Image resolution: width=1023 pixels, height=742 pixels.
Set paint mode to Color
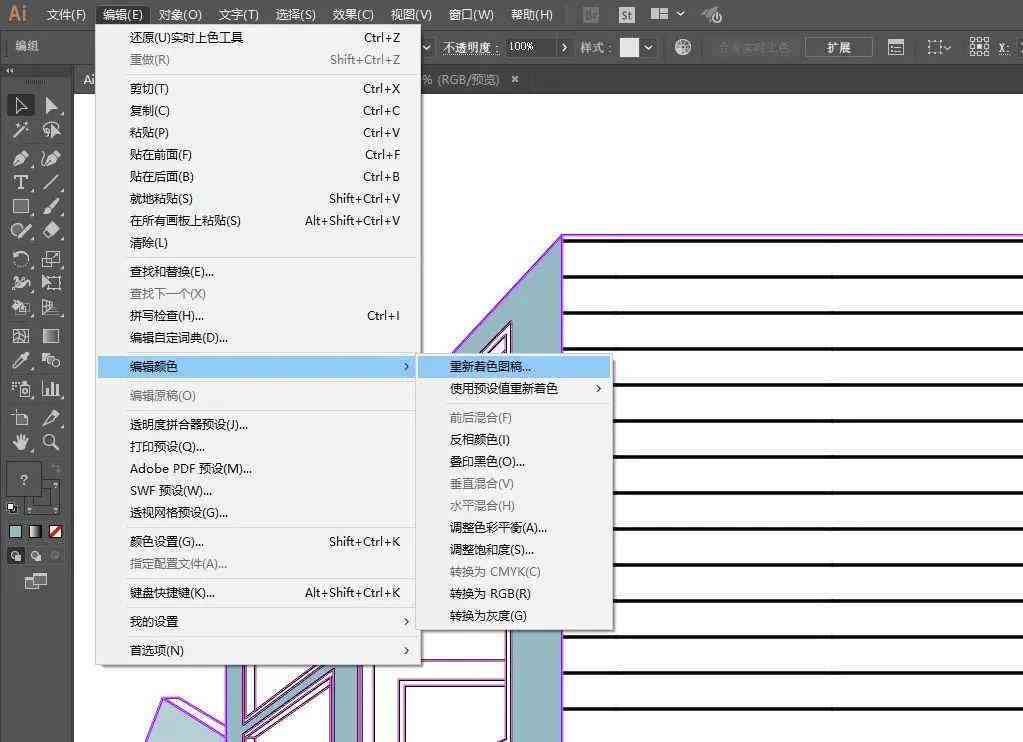pos(16,531)
